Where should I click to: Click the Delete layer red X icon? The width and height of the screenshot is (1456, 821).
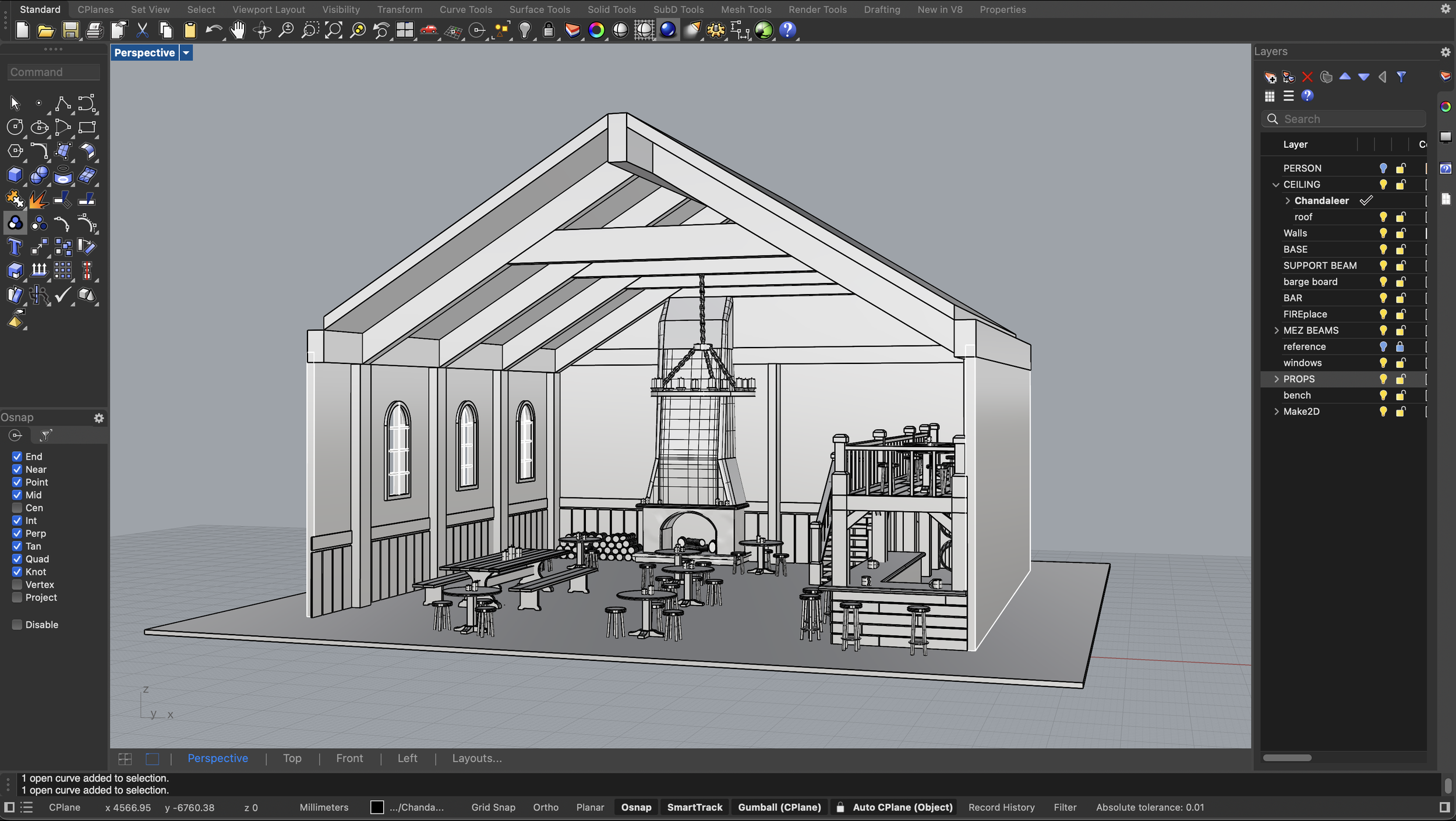1307,77
